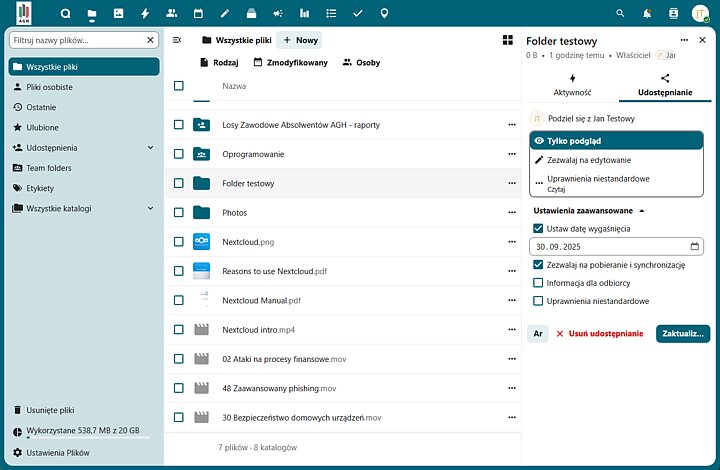720x470 pixels.
Task: Expand Wszystkie katalogi in the sidebar
Action: pyautogui.click(x=150, y=209)
